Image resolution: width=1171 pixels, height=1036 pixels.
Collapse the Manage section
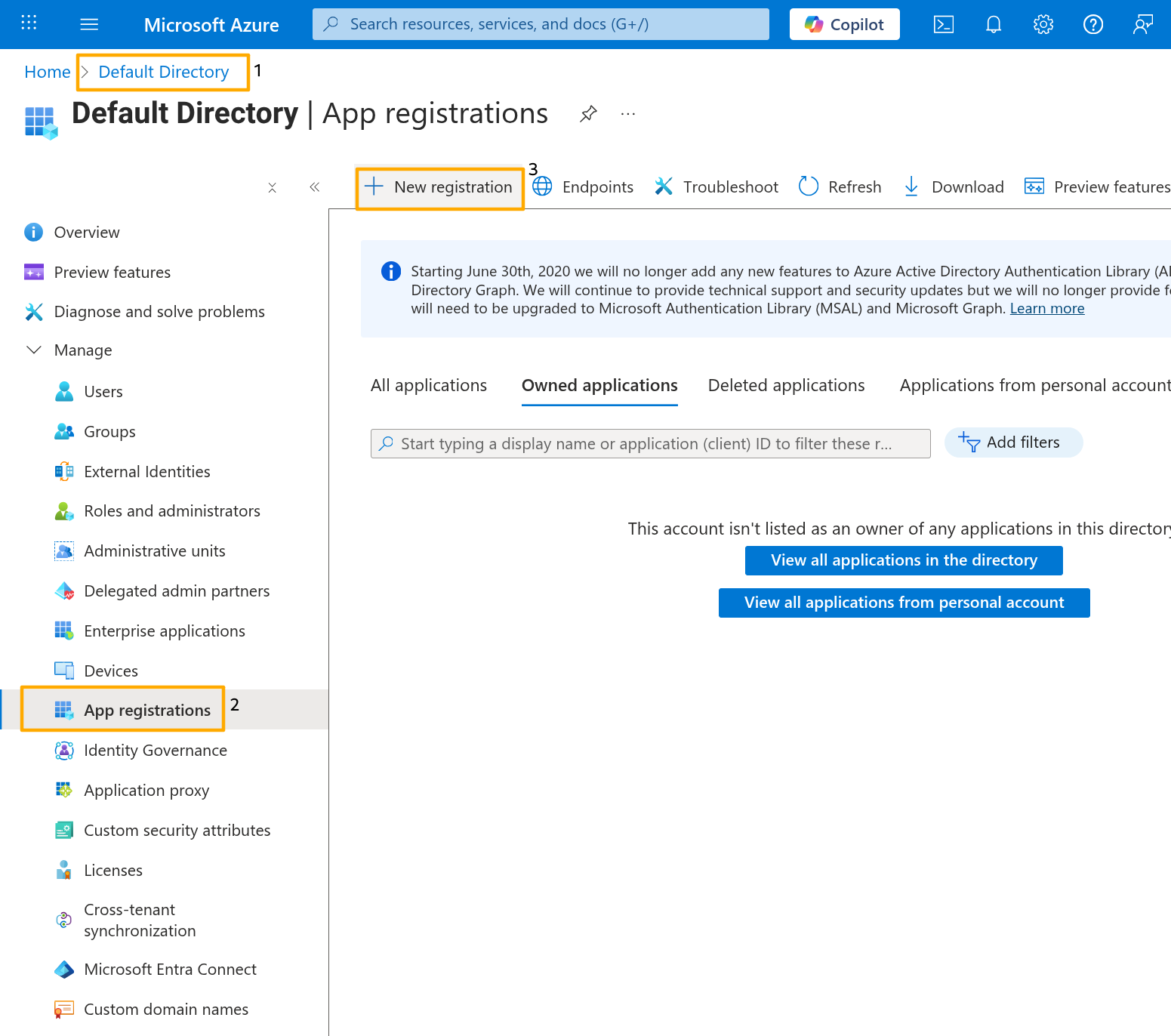34,350
